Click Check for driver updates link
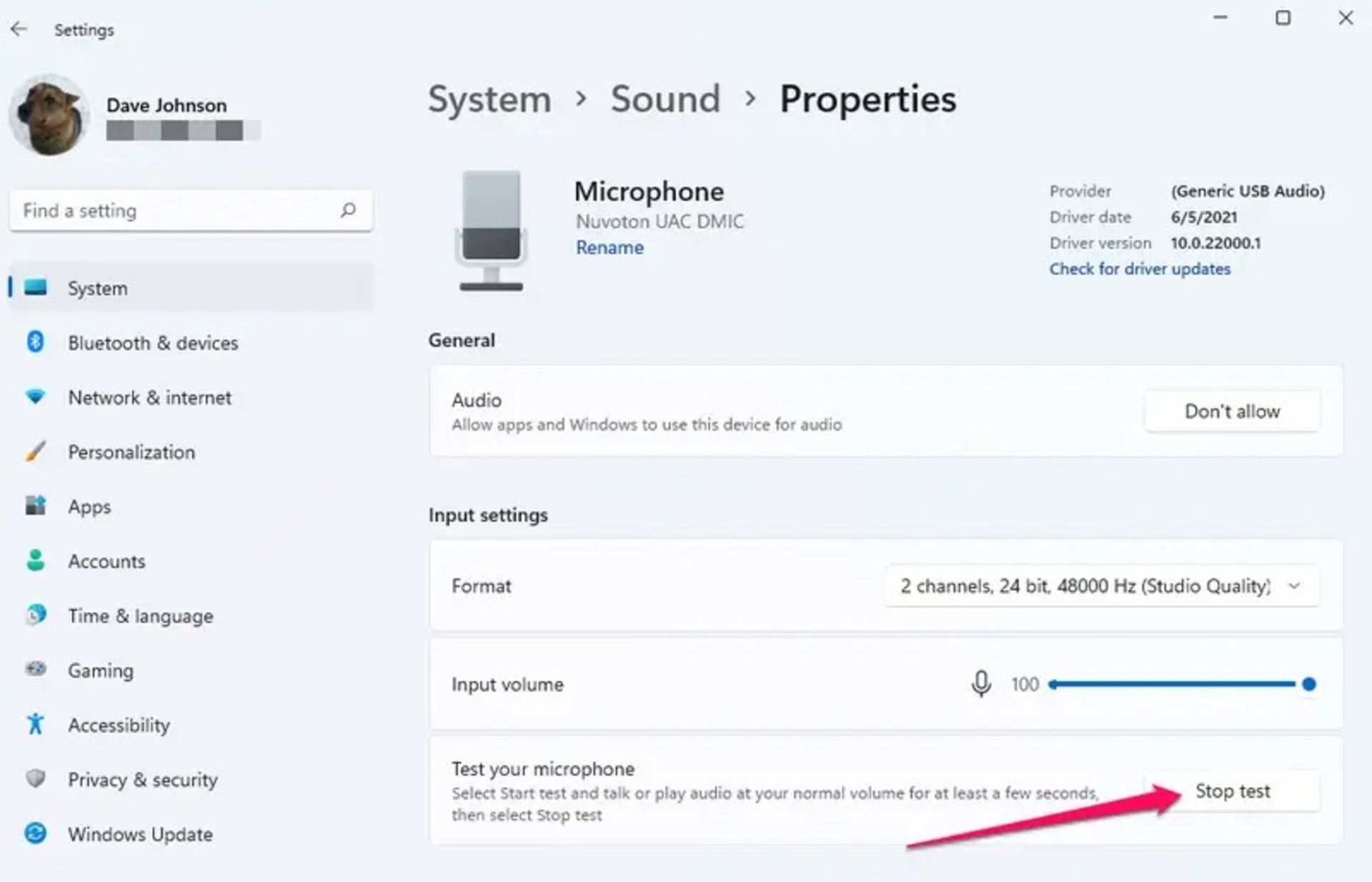 coord(1139,269)
